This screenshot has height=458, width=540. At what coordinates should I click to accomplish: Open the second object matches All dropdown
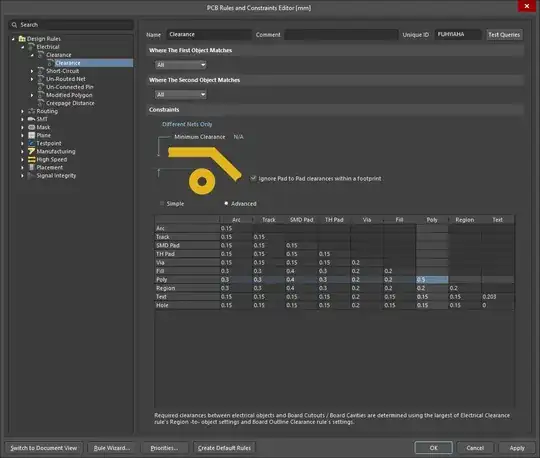tap(181, 94)
